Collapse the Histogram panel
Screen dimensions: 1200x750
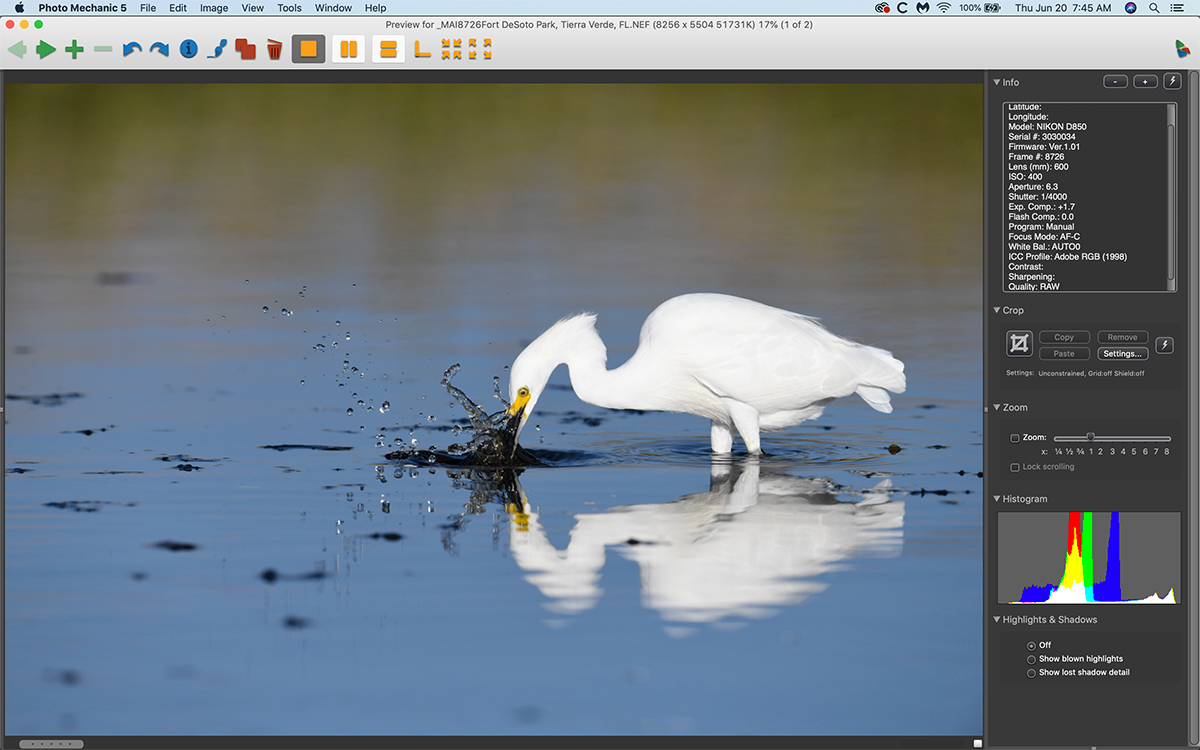[x=997, y=498]
